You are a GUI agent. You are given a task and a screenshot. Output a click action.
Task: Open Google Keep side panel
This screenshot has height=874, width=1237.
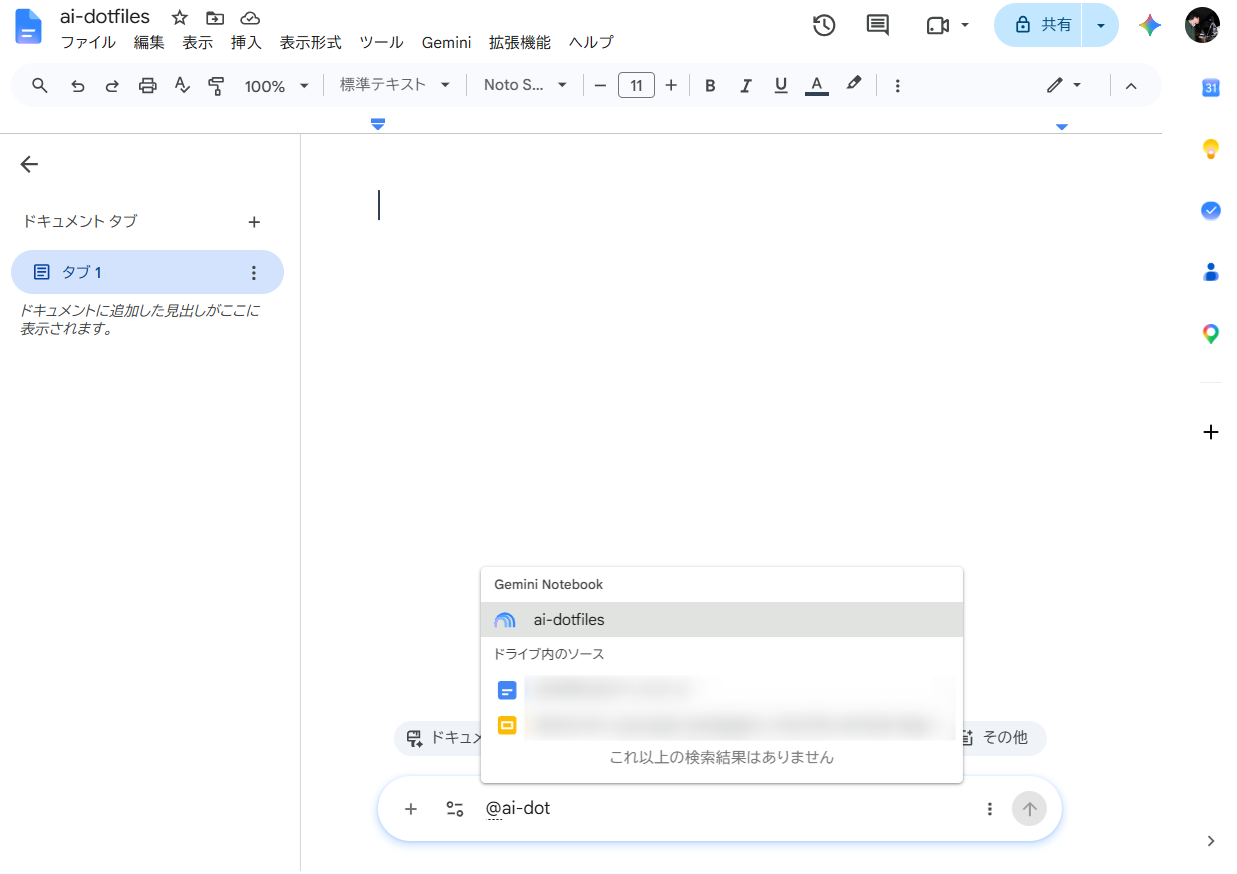pos(1210,150)
